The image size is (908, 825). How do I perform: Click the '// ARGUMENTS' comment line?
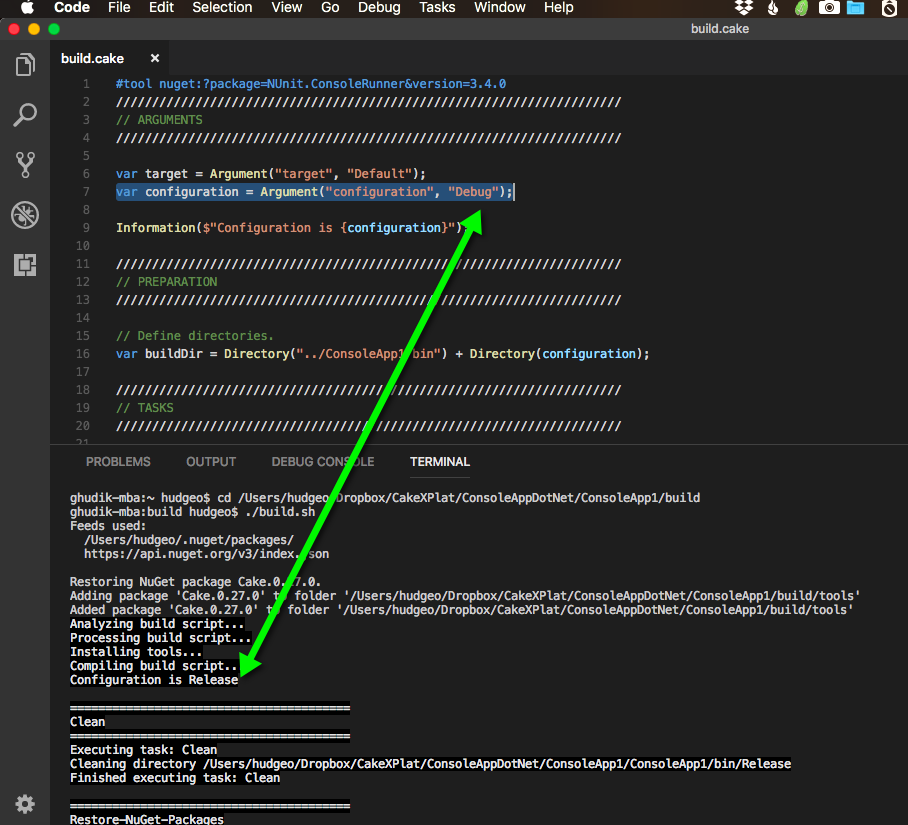[159, 120]
